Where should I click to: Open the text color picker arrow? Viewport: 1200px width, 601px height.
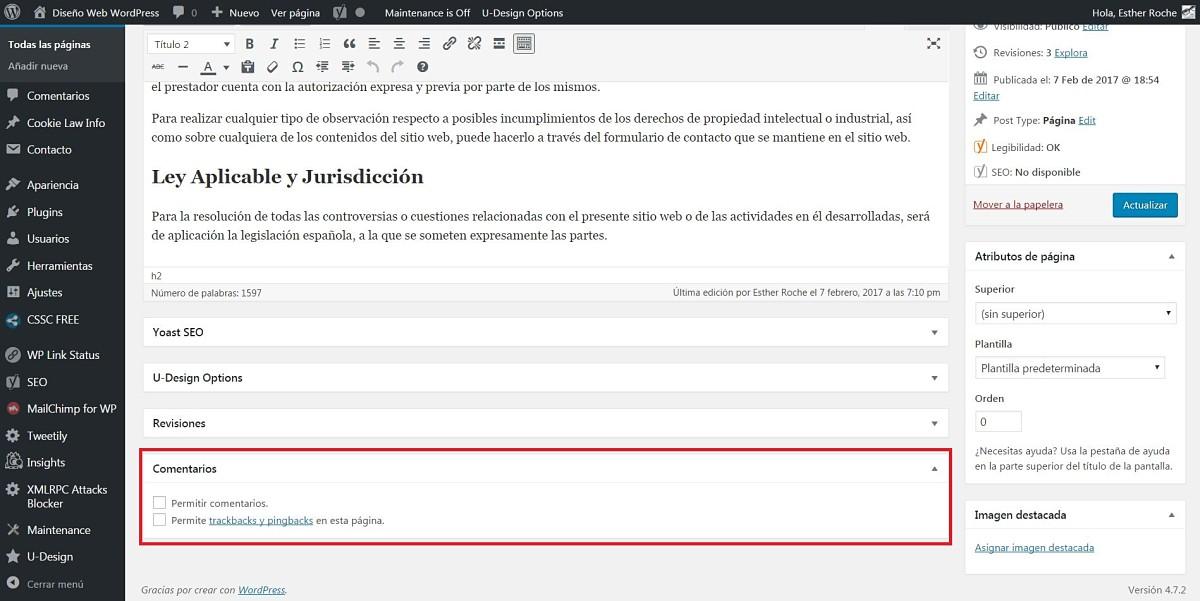point(226,68)
